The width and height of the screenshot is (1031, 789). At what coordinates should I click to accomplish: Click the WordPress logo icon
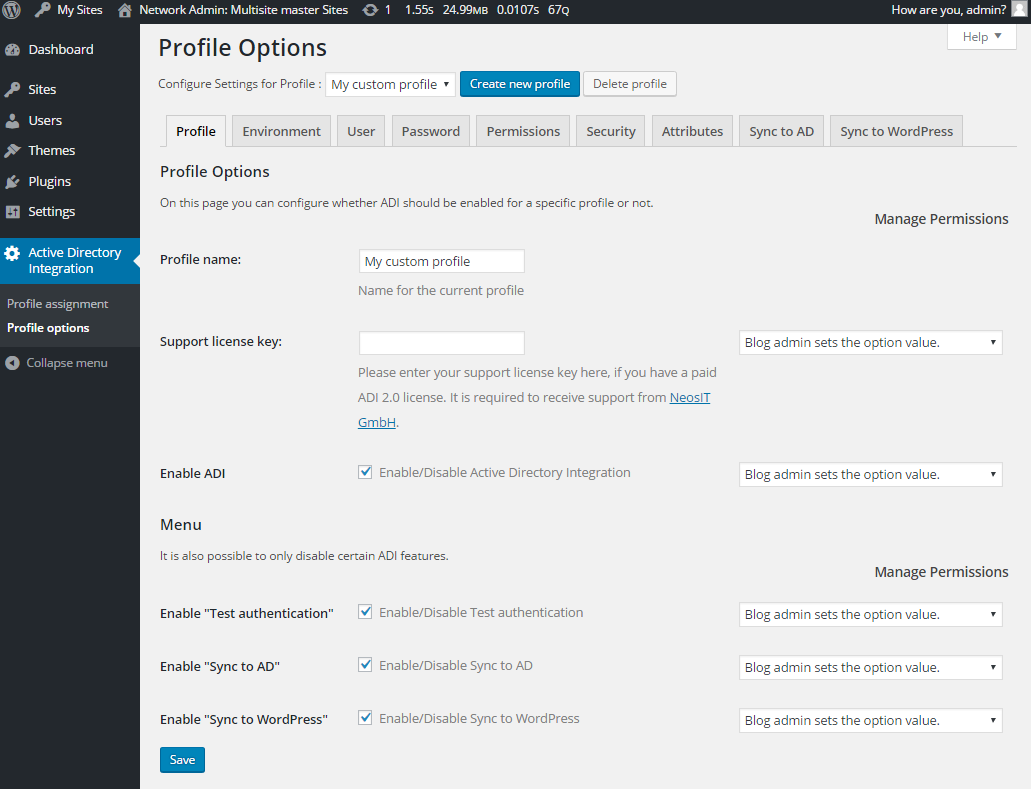tap(13, 10)
